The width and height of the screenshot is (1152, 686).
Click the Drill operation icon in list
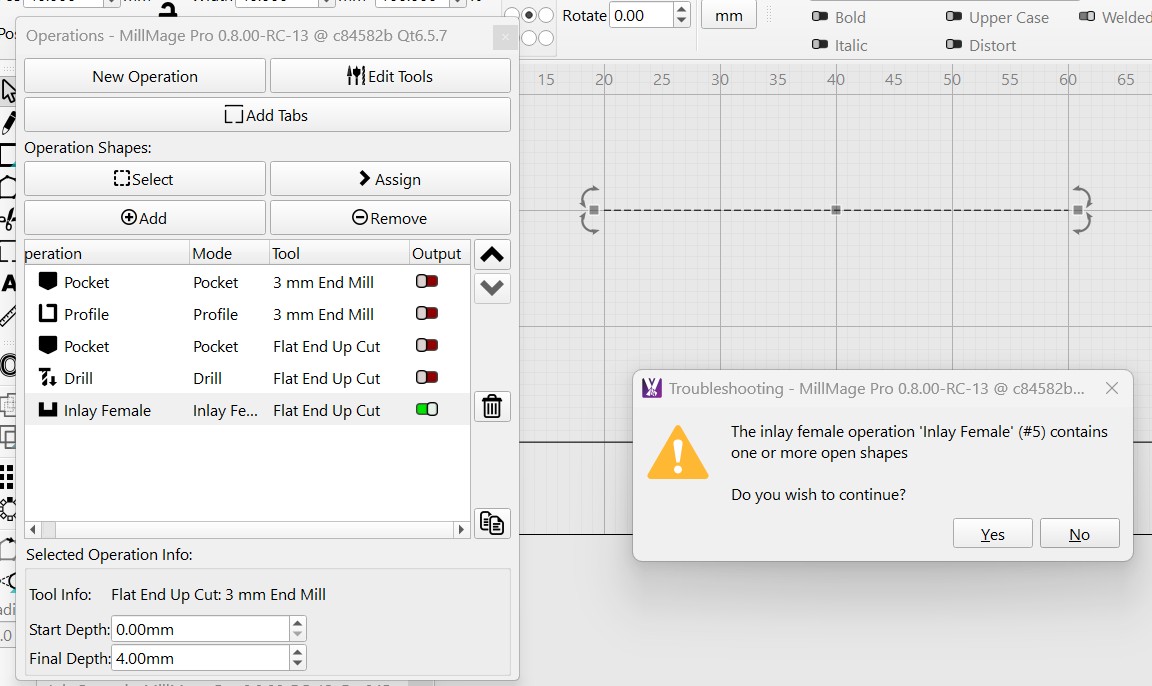48,378
